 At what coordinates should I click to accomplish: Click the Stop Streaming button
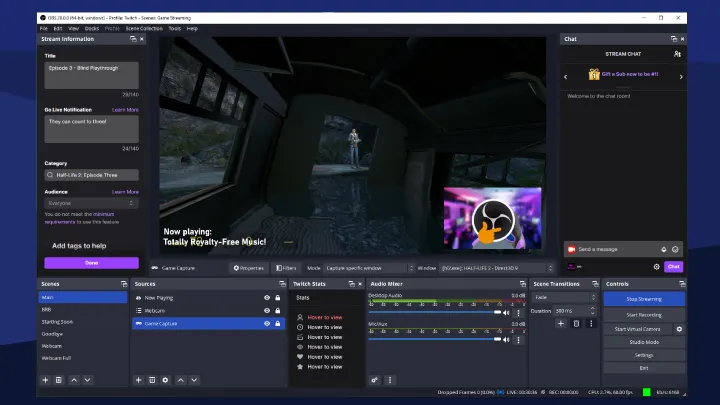(x=644, y=298)
